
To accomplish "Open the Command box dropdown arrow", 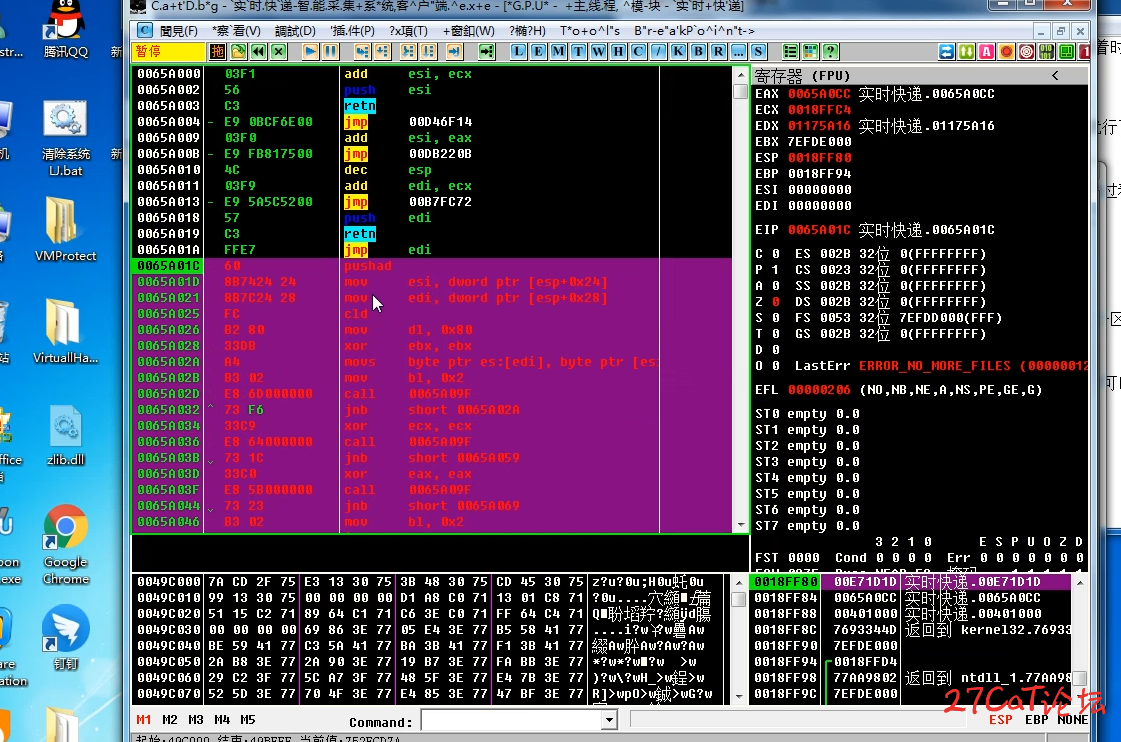I will pyautogui.click(x=608, y=720).
